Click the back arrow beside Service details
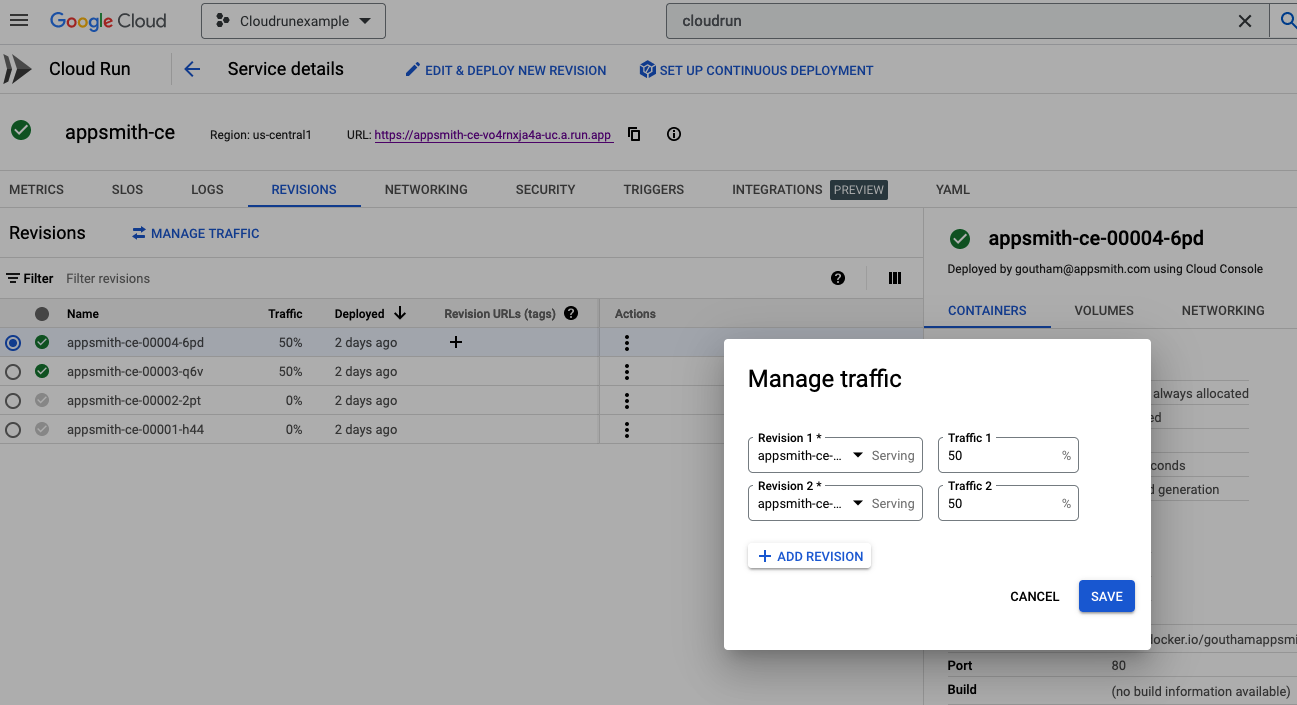Viewport: 1297px width, 705px height. tap(192, 69)
